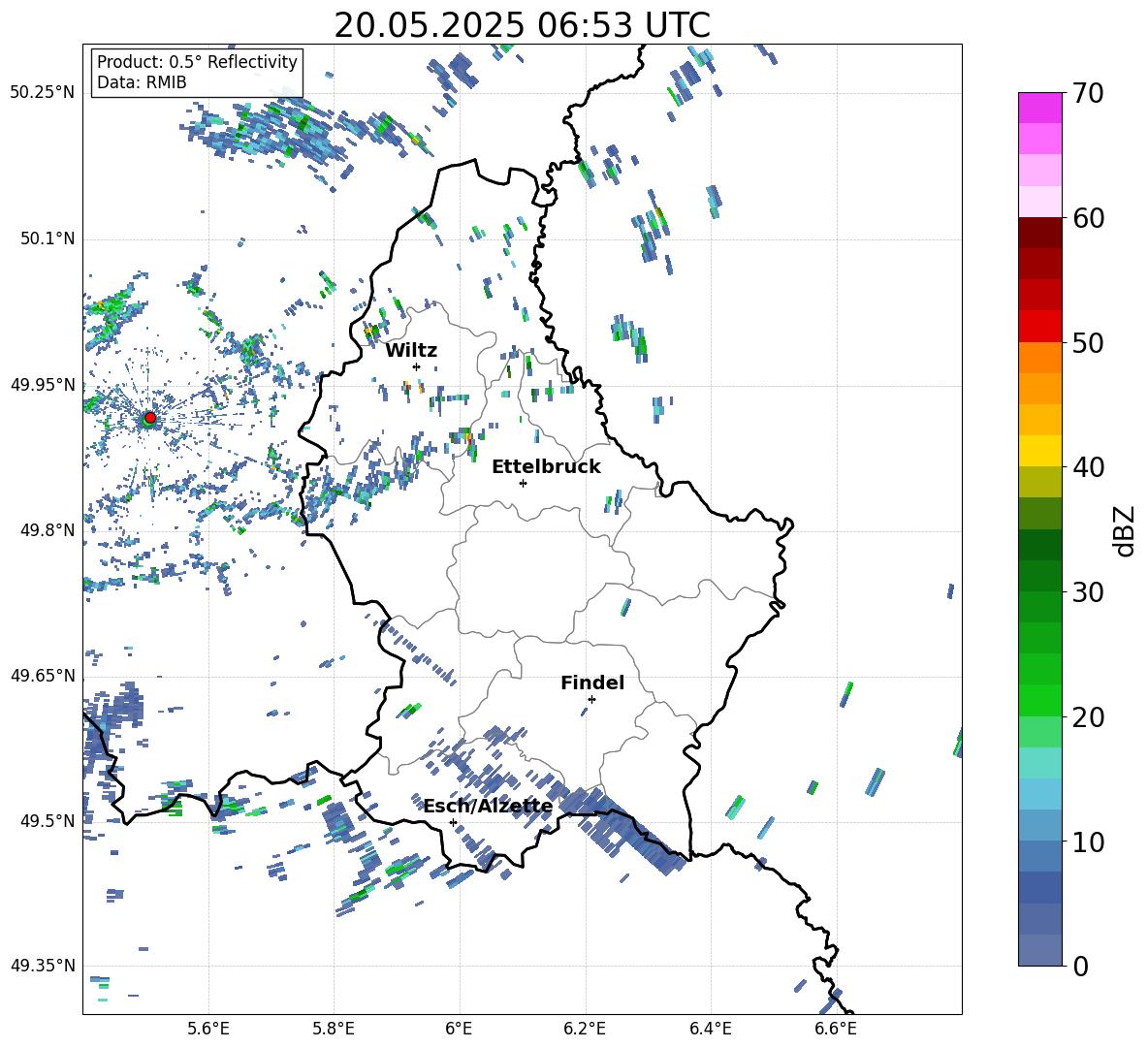1148x1048 pixels.
Task: Click the colorbar tick label 10
Action: pos(1088,842)
